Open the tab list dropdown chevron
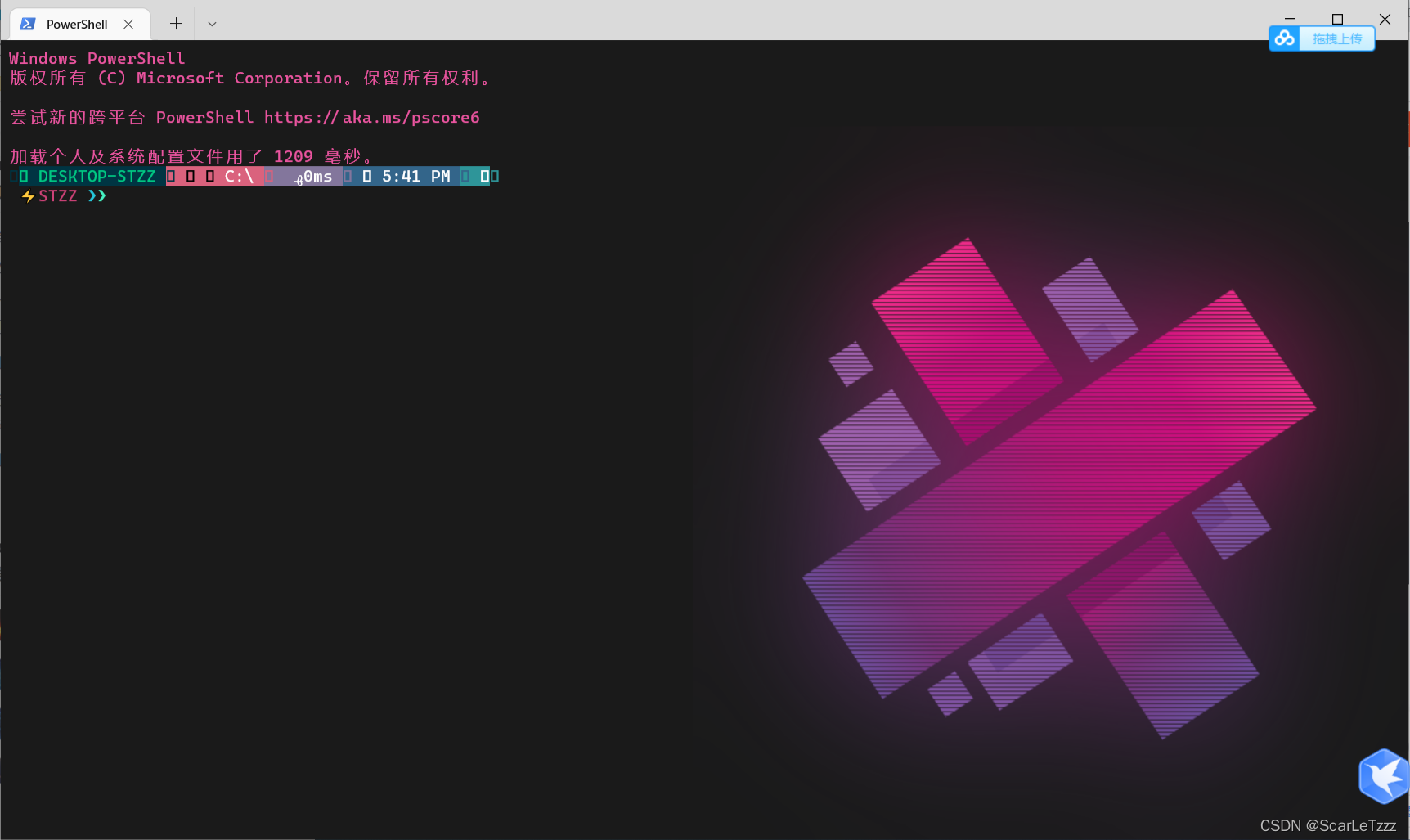 pyautogui.click(x=212, y=24)
